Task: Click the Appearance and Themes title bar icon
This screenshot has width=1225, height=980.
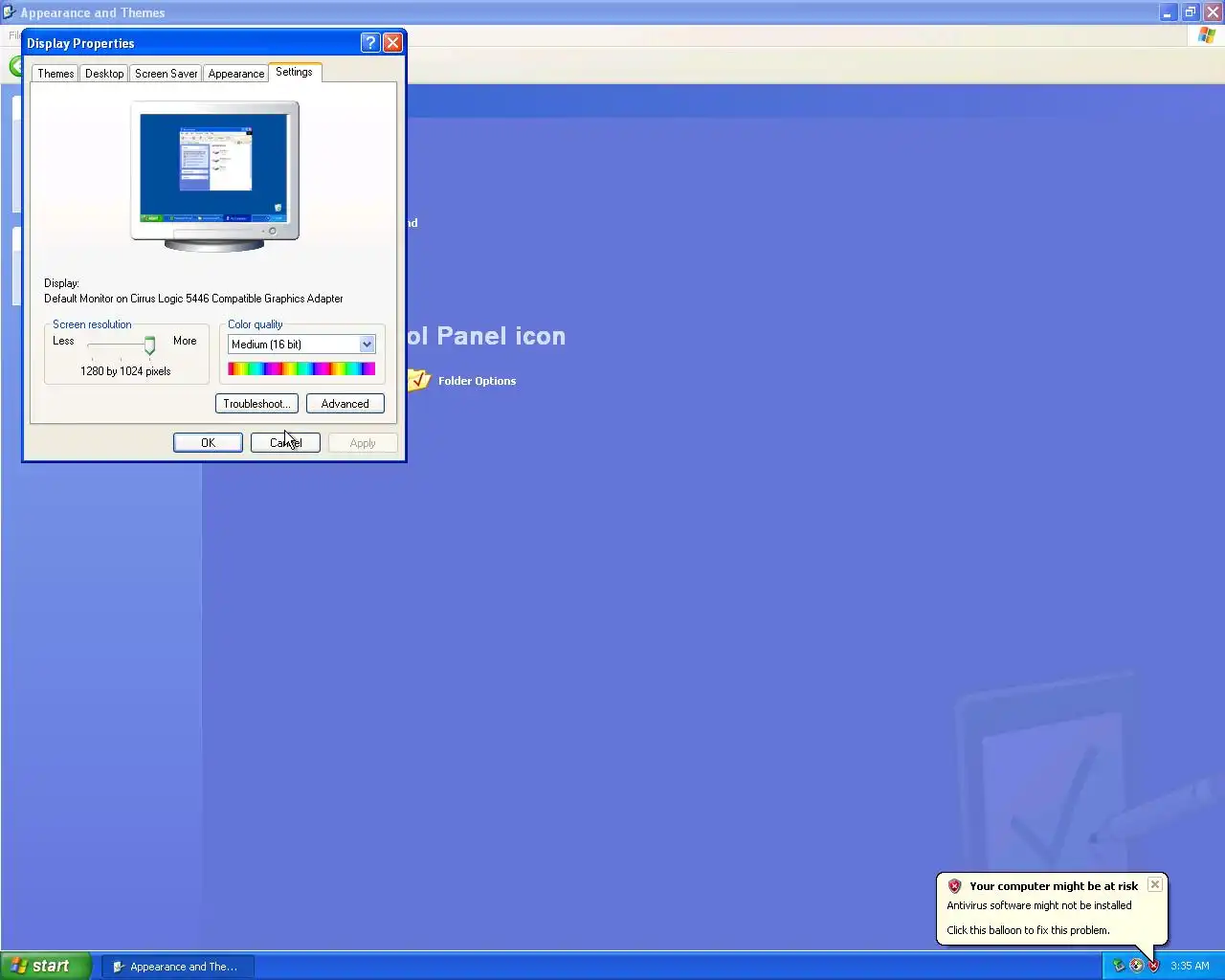Action: [10, 12]
